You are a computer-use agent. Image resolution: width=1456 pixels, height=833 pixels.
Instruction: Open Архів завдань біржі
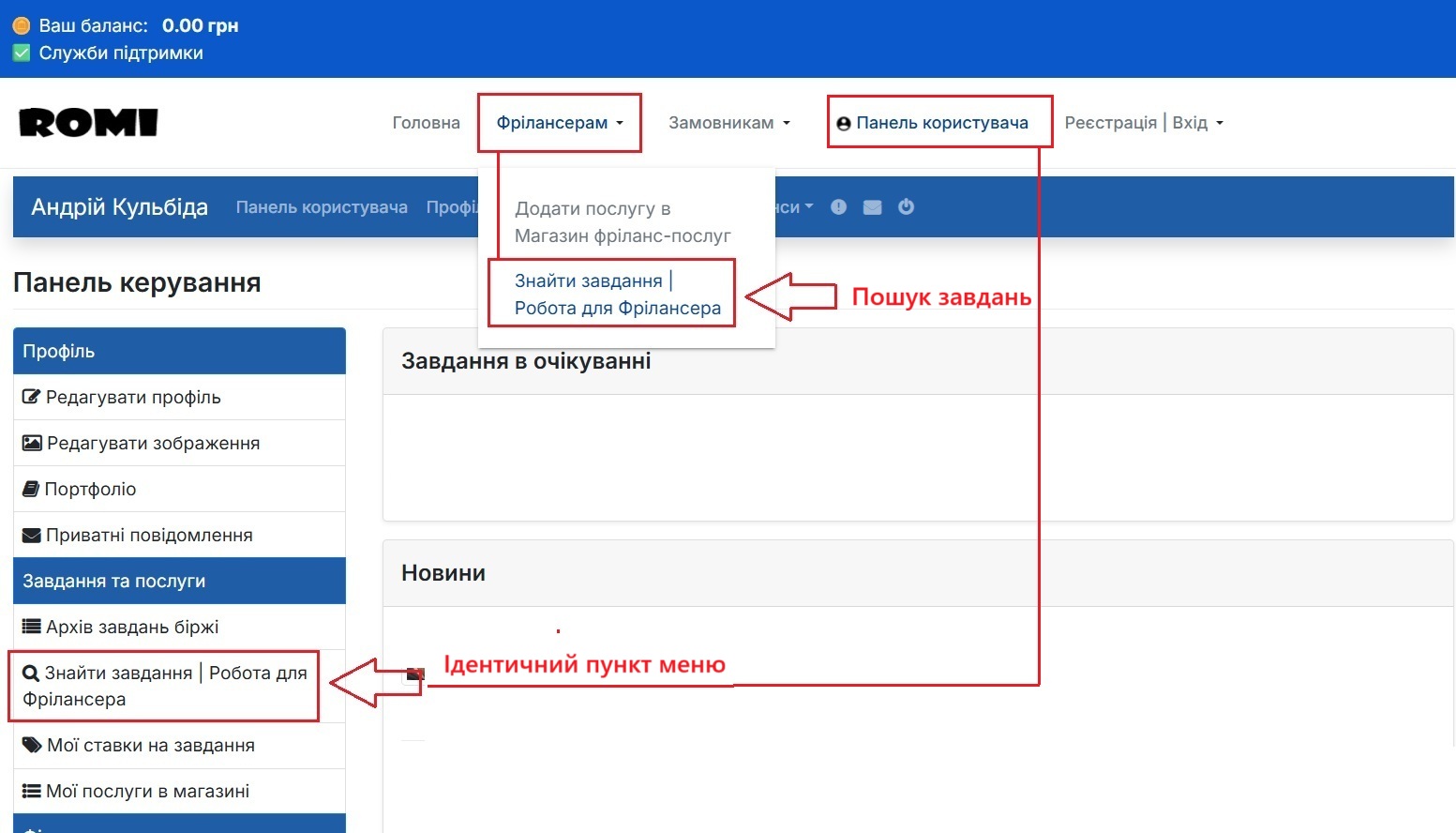pos(120,627)
